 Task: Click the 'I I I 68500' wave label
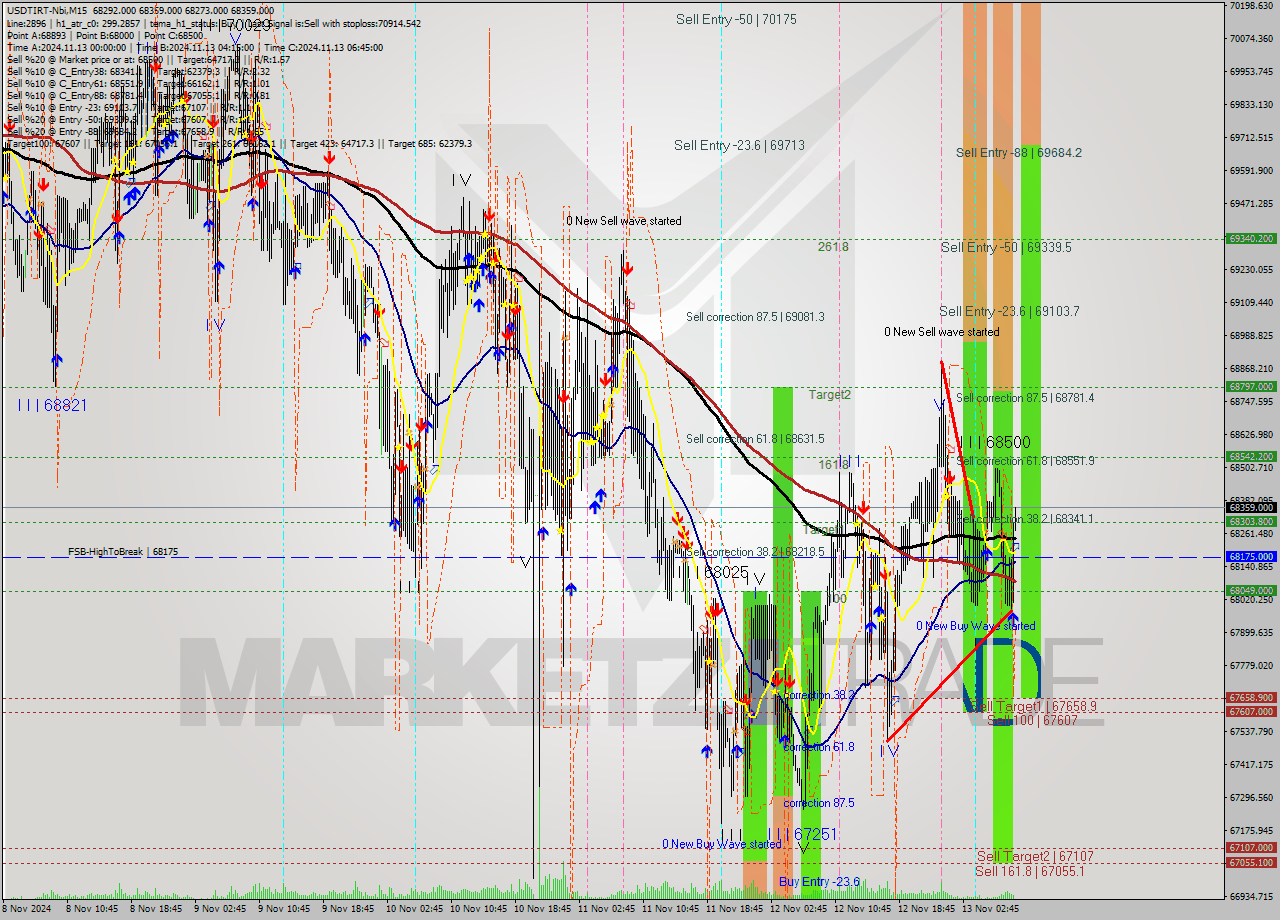click(x=995, y=442)
